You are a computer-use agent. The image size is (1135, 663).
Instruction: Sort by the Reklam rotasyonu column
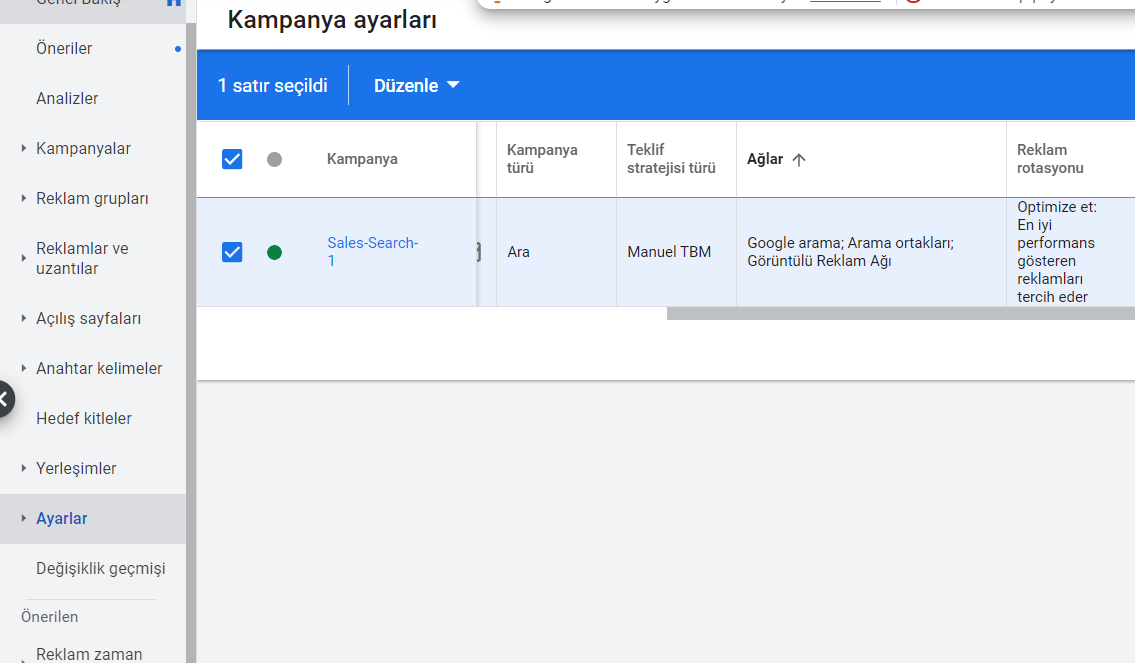(x=1050, y=159)
